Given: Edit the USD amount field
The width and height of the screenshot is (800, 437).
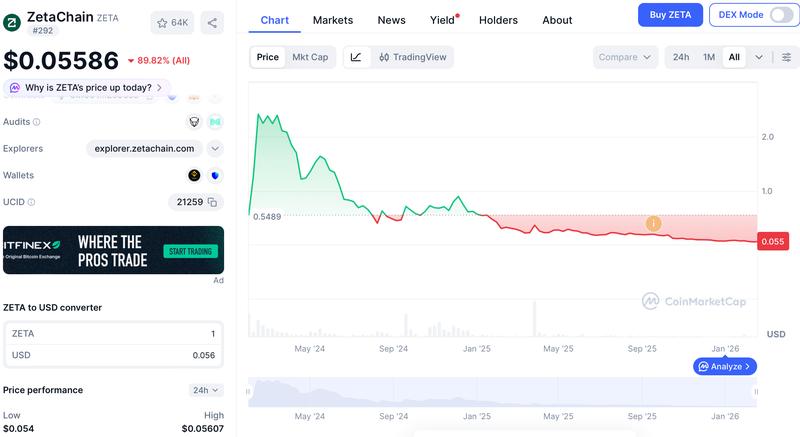Looking at the screenshot, I should tap(113, 355).
